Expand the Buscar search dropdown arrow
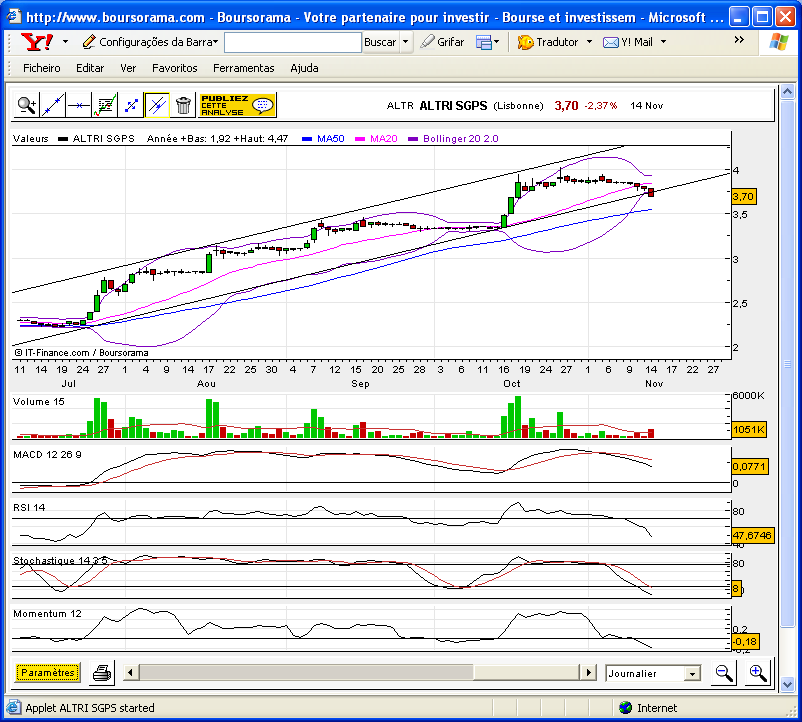802x722 pixels. coord(406,42)
